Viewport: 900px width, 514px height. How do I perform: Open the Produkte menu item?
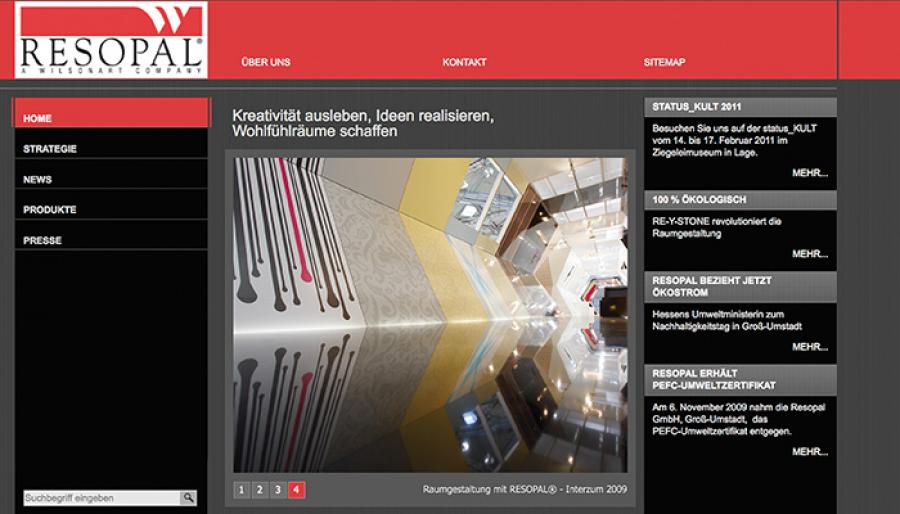[x=111, y=205]
